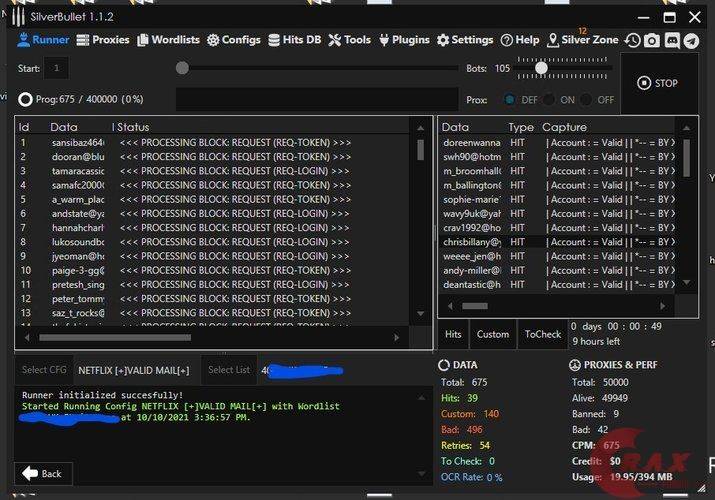Sort the list by Status column header
The height and width of the screenshot is (500, 715).
pyautogui.click(x=133, y=127)
